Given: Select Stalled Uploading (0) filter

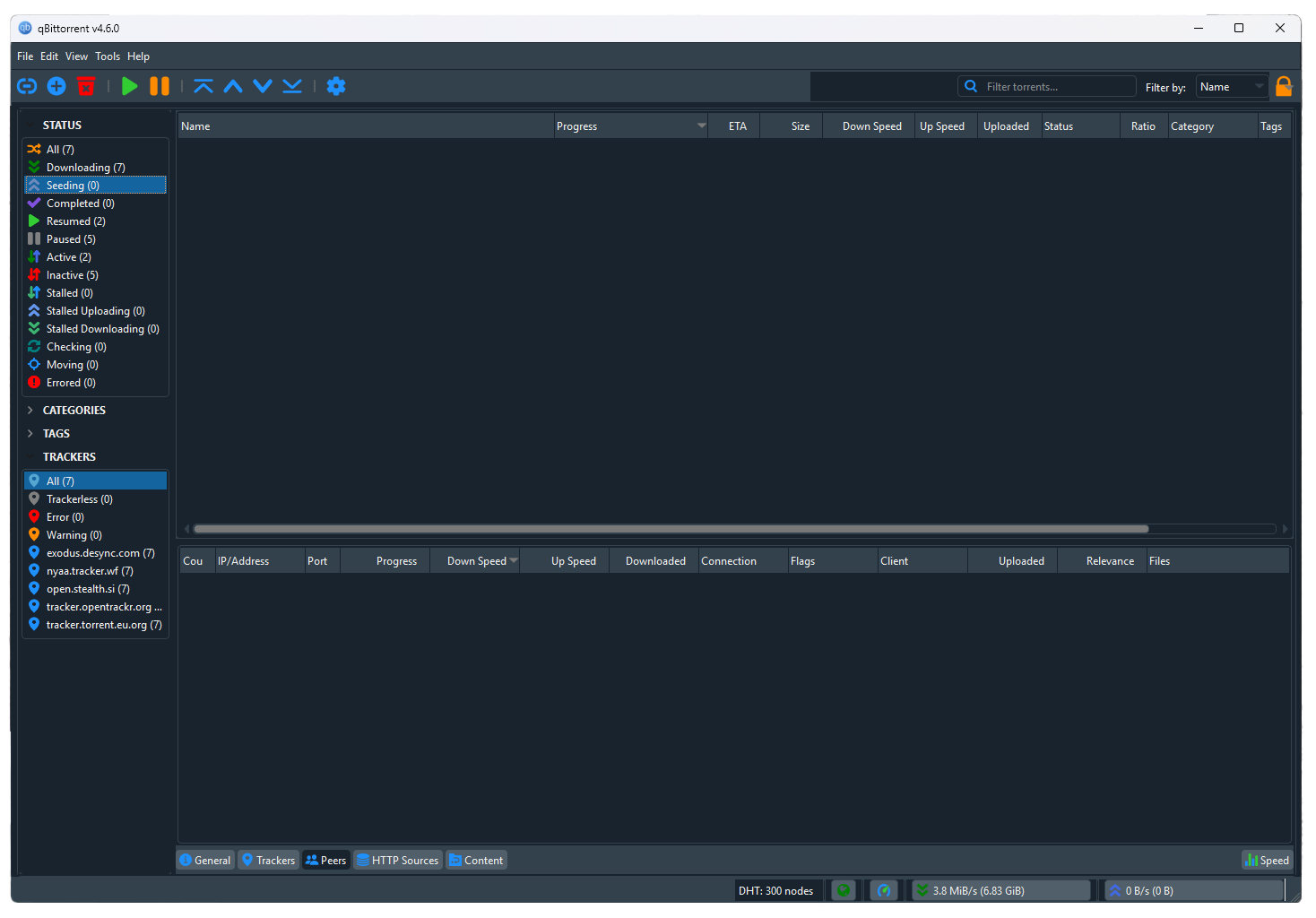Looking at the screenshot, I should point(96,311).
